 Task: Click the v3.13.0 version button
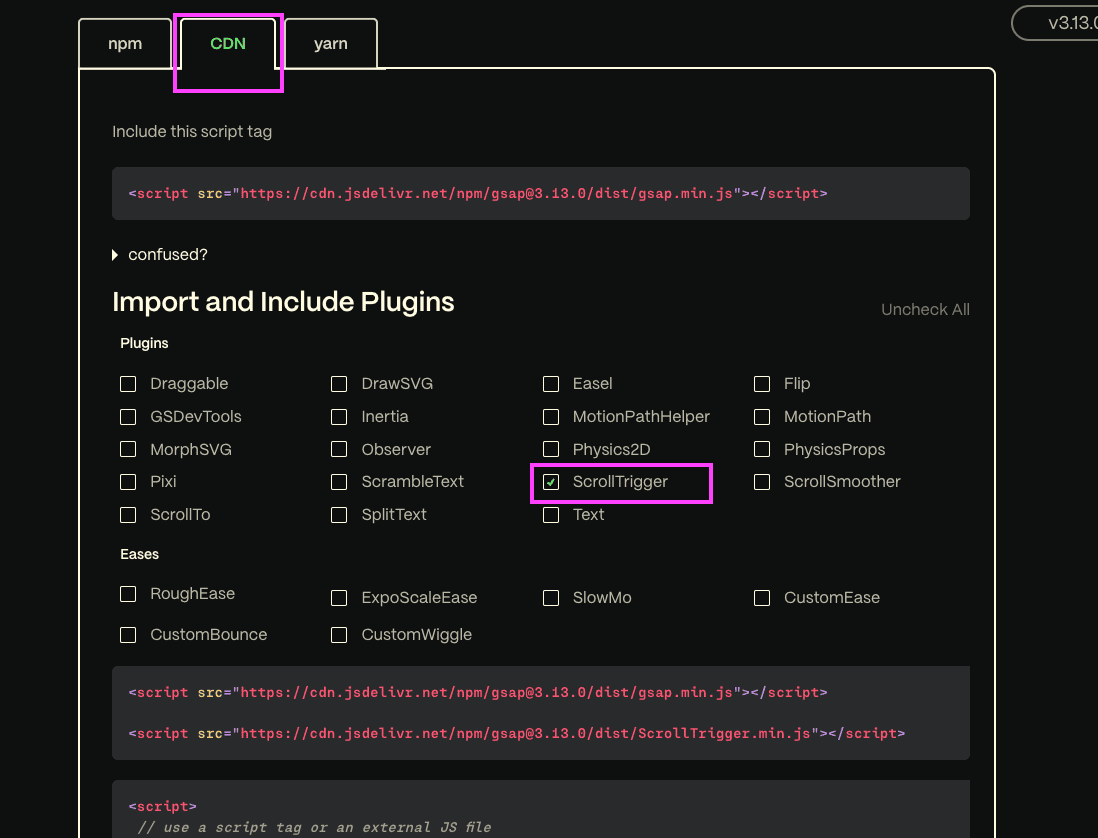point(1060,23)
